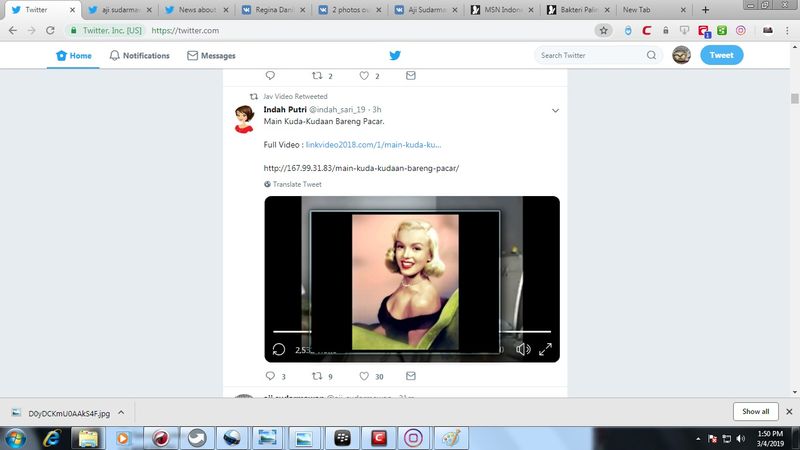This screenshot has width=800, height=450.
Task: Open the Chrome three-dot menu
Action: click(x=788, y=31)
